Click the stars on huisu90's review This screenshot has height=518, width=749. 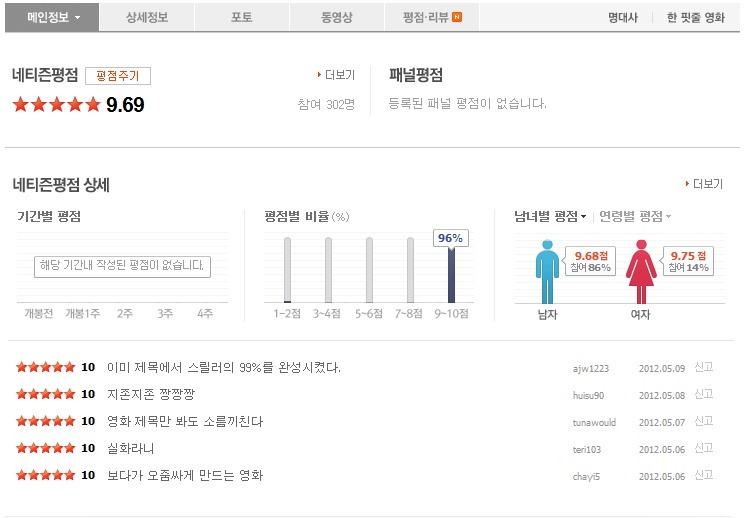45,394
